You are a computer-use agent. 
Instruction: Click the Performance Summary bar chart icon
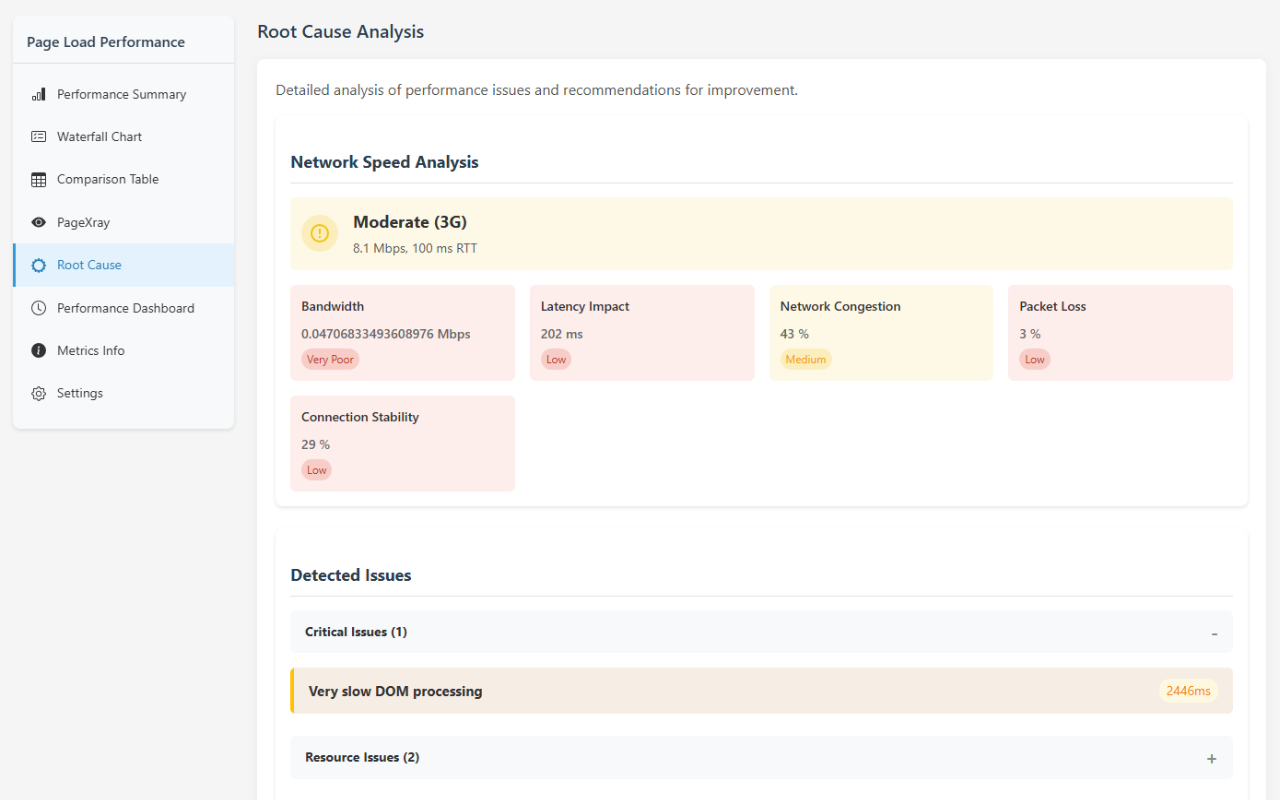point(39,94)
